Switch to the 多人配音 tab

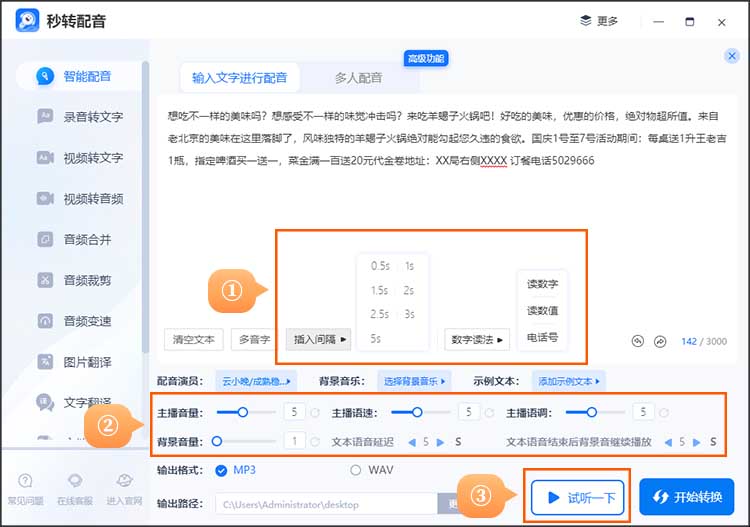click(x=358, y=78)
